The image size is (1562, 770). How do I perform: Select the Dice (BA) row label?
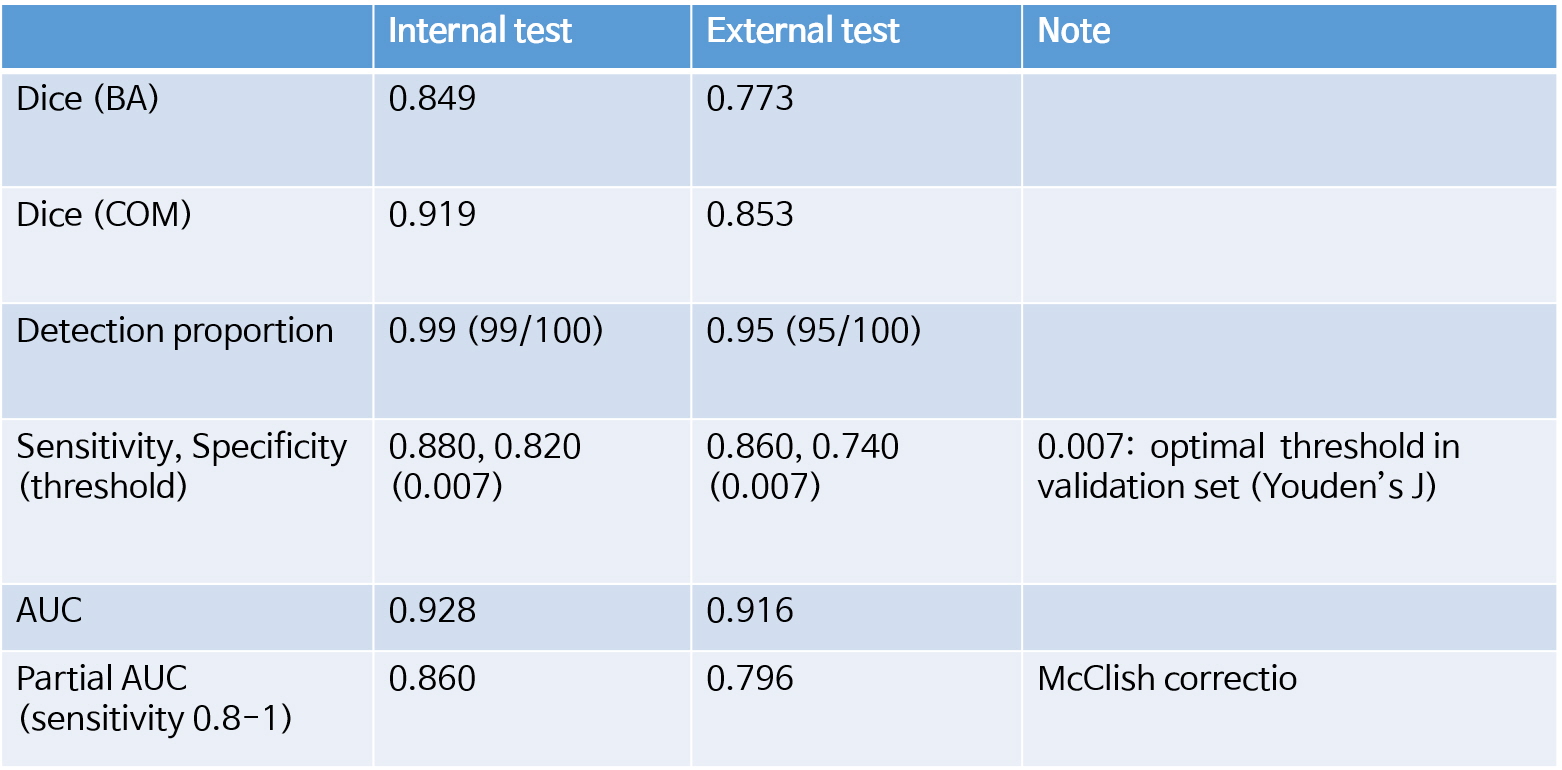point(88,101)
